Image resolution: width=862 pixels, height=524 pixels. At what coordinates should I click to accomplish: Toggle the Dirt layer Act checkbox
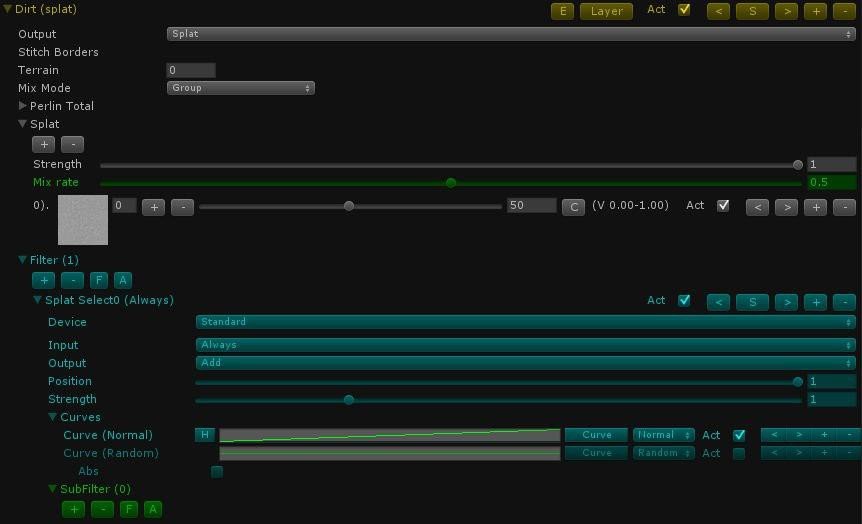click(684, 9)
